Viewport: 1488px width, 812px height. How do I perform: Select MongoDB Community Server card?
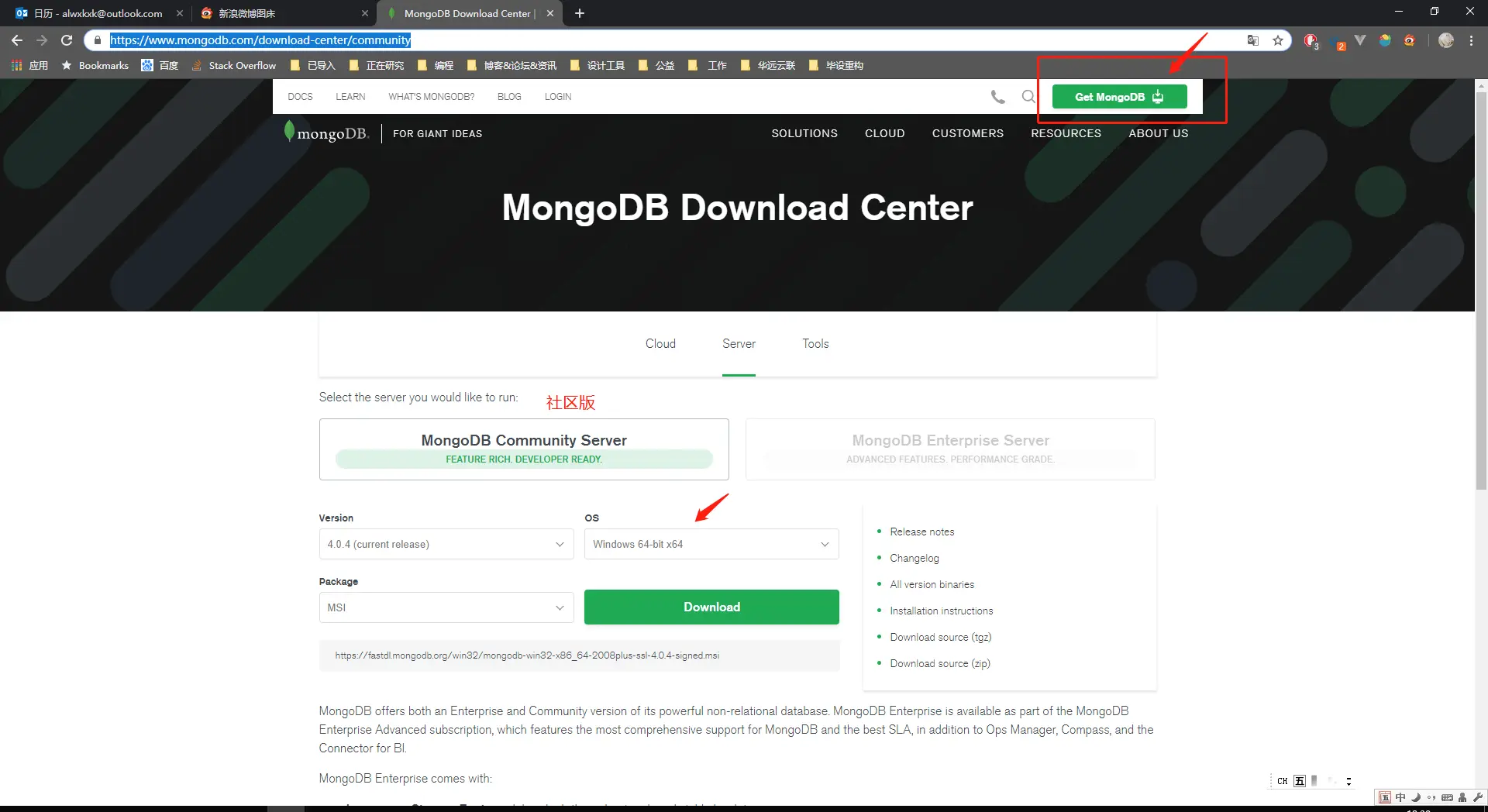pyautogui.click(x=524, y=449)
